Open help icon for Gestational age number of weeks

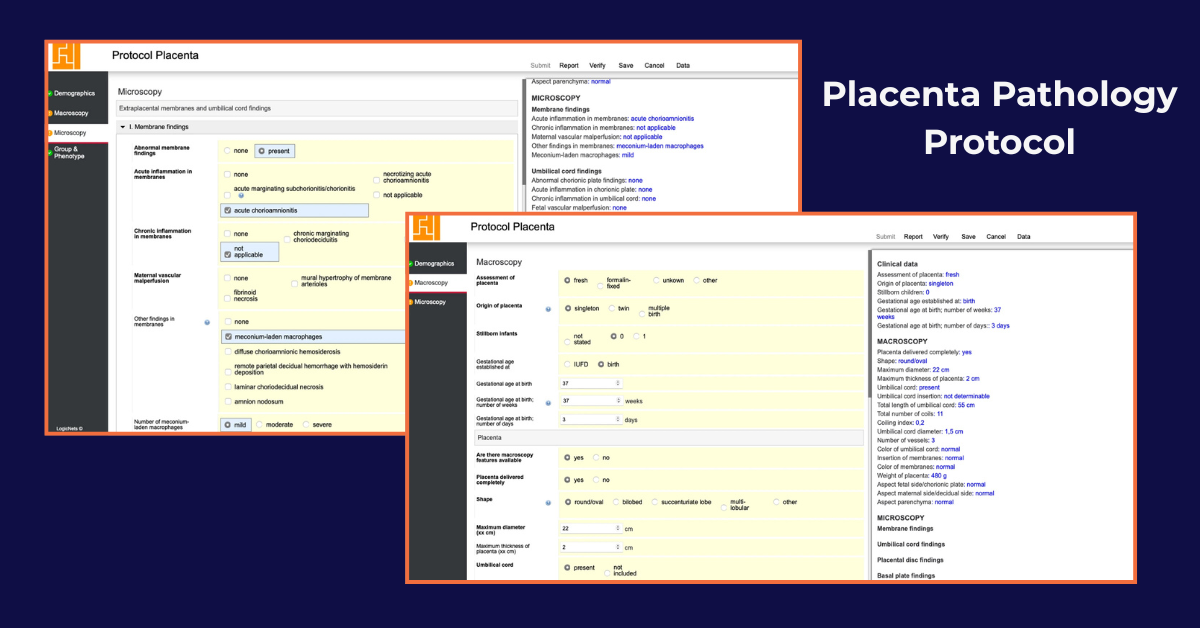548,401
